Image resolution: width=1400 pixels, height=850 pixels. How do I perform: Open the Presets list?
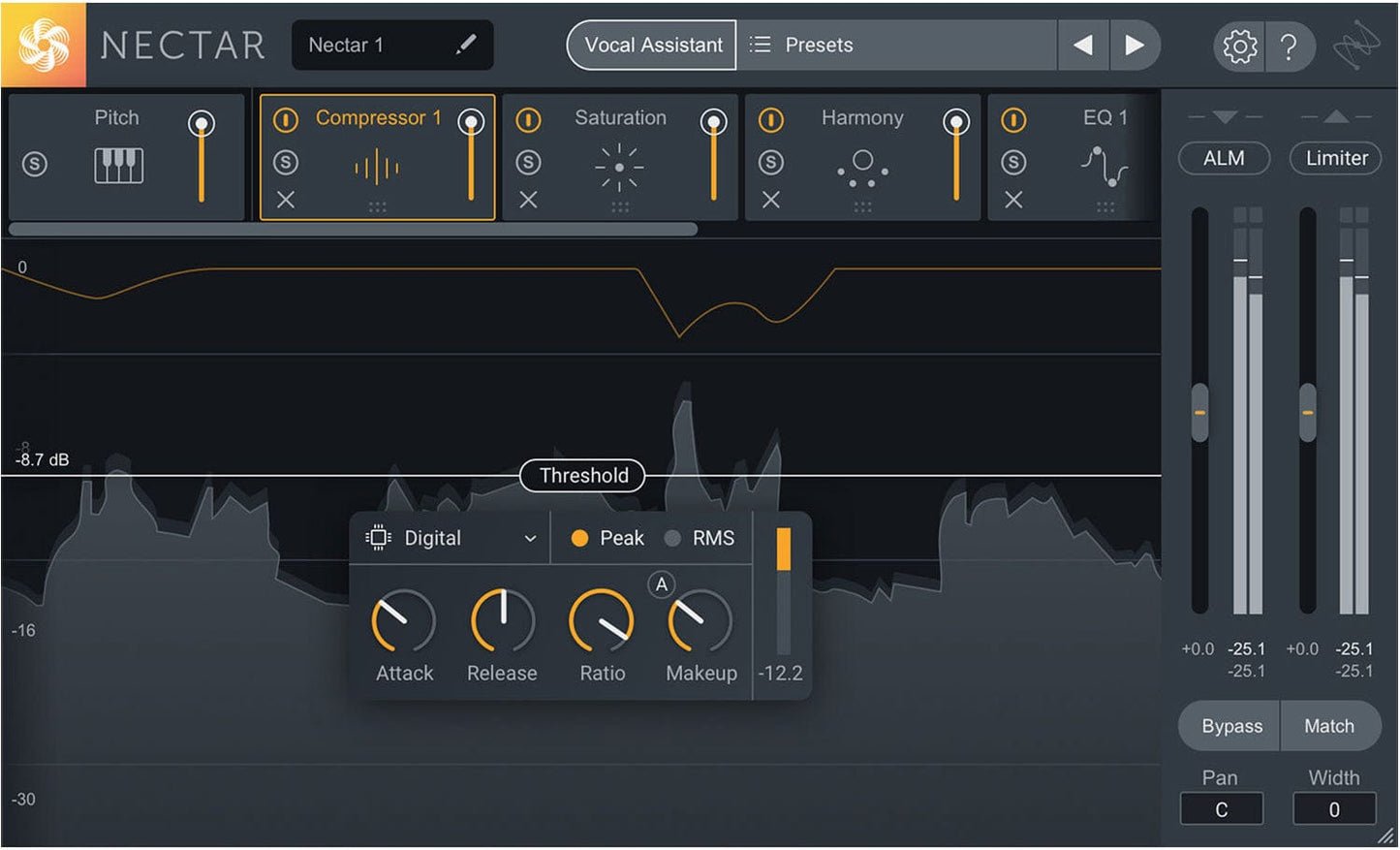point(896,46)
